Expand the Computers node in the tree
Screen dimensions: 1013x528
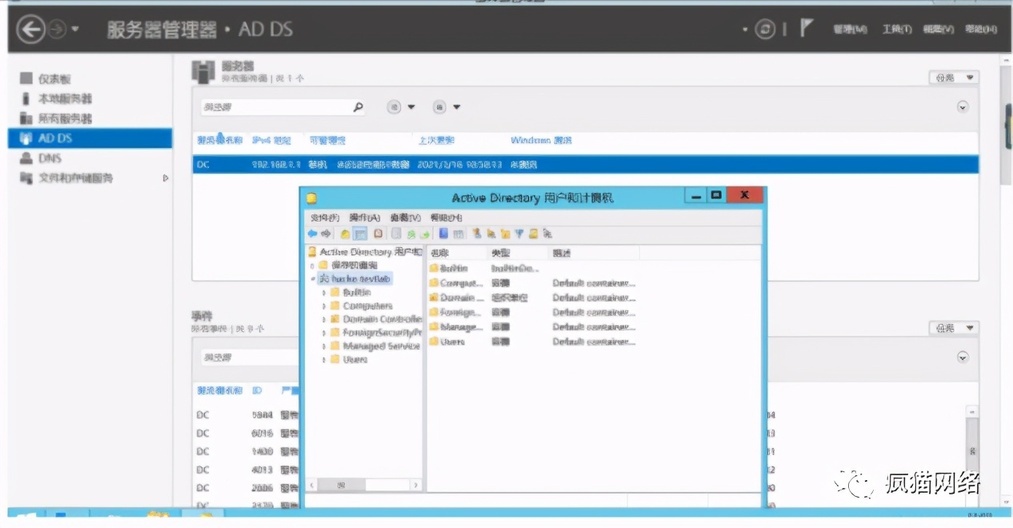324,306
